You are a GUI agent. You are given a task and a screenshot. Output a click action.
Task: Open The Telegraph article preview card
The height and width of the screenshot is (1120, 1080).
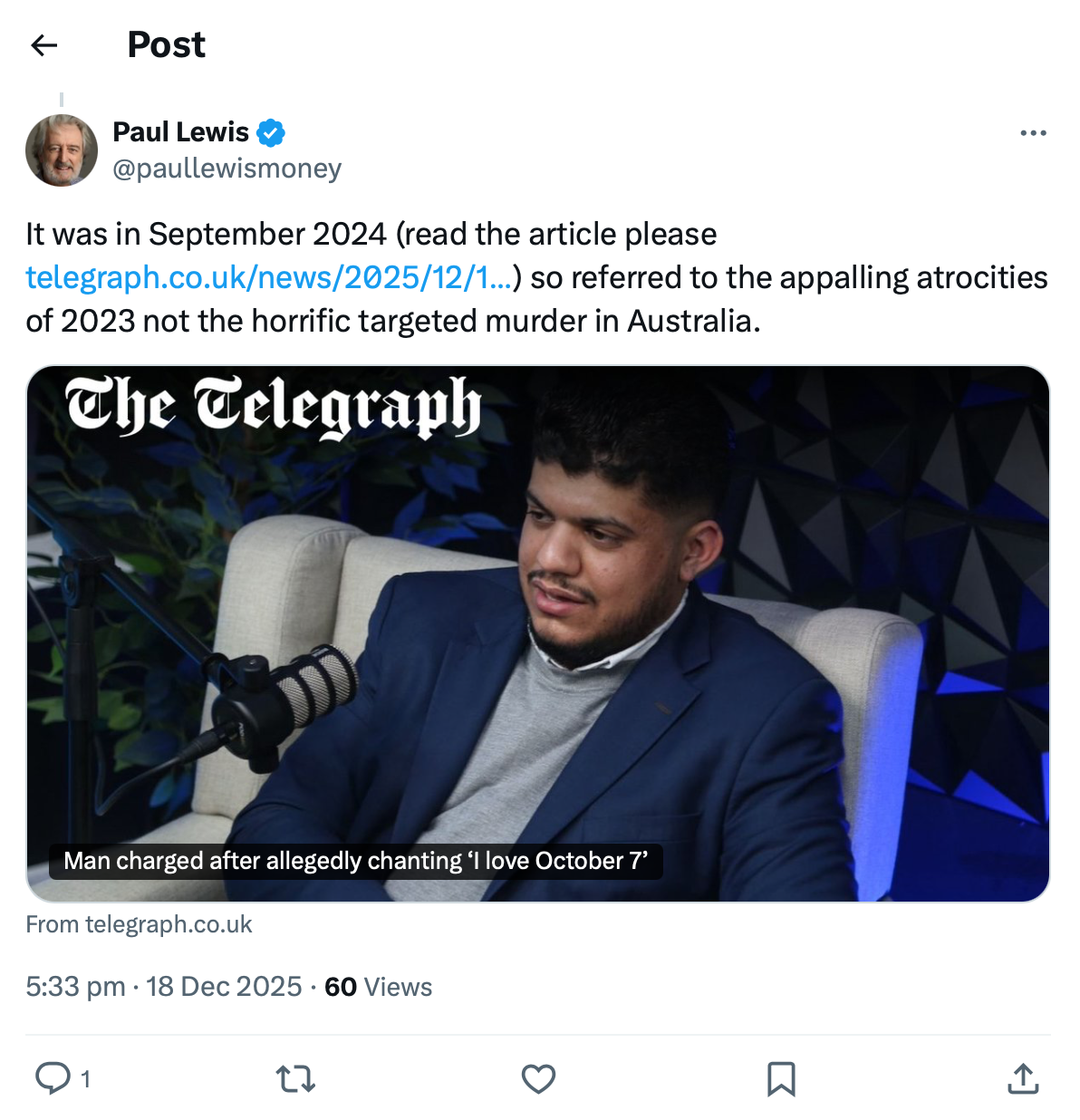click(538, 634)
